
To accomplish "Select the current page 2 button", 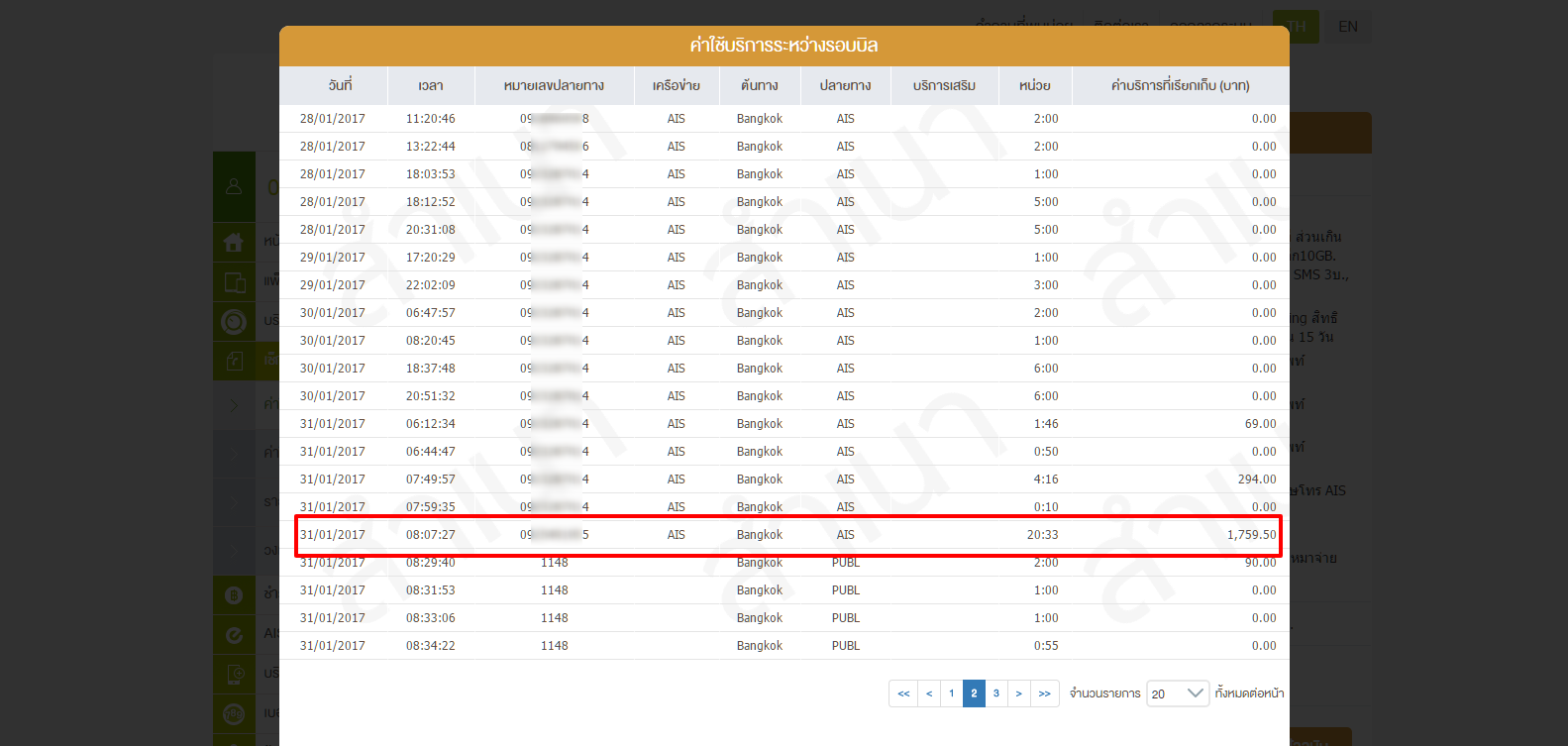I will click(x=974, y=693).
